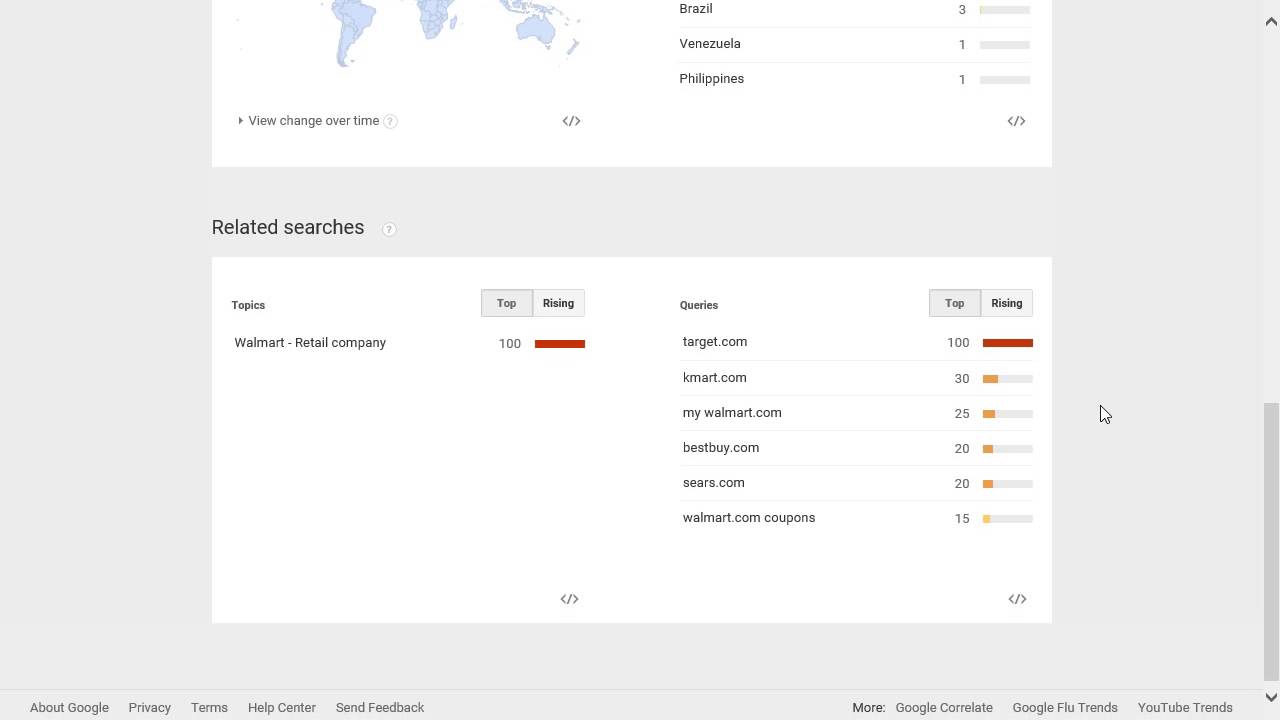This screenshot has width=1280, height=720.
Task: Click embed code icon below the world map
Action: 571,121
